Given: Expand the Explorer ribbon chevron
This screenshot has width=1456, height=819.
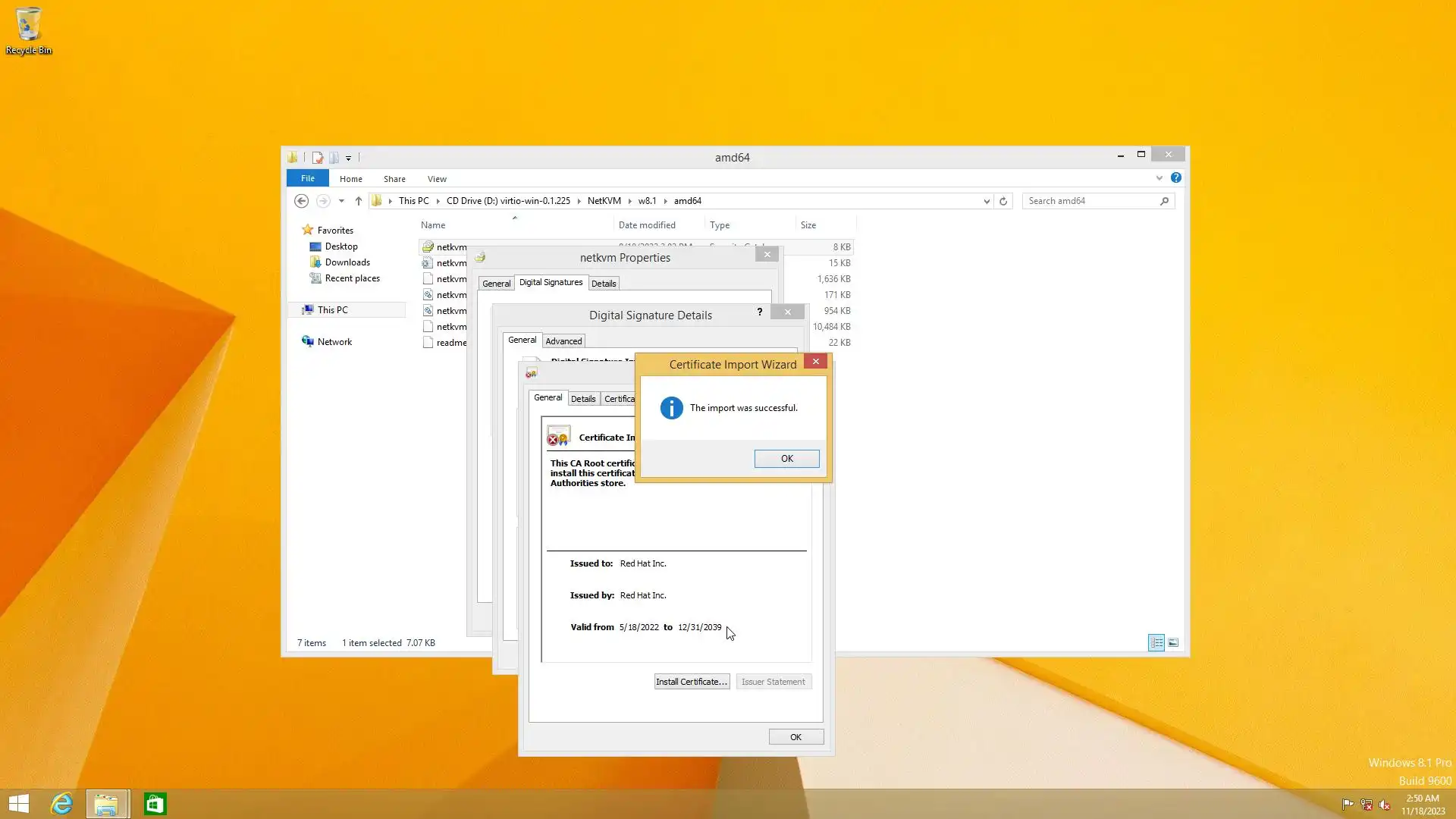Looking at the screenshot, I should tap(1159, 178).
